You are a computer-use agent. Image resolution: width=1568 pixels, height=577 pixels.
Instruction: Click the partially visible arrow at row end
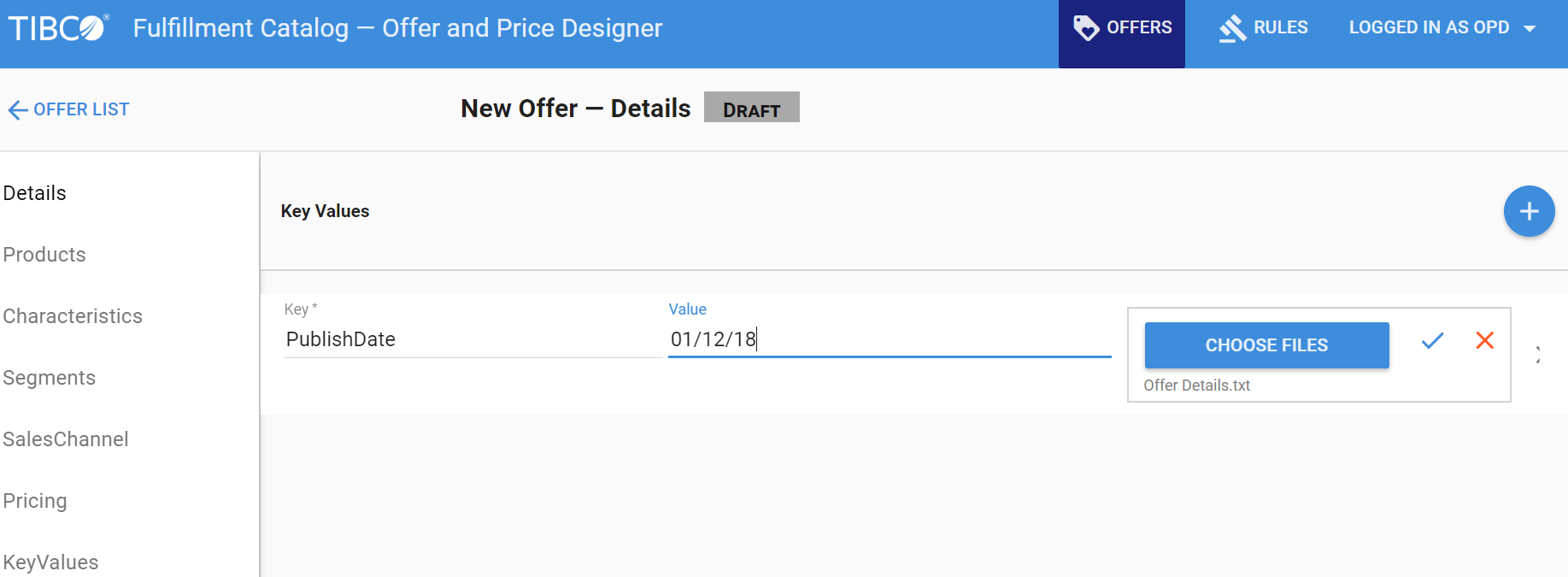(1538, 354)
